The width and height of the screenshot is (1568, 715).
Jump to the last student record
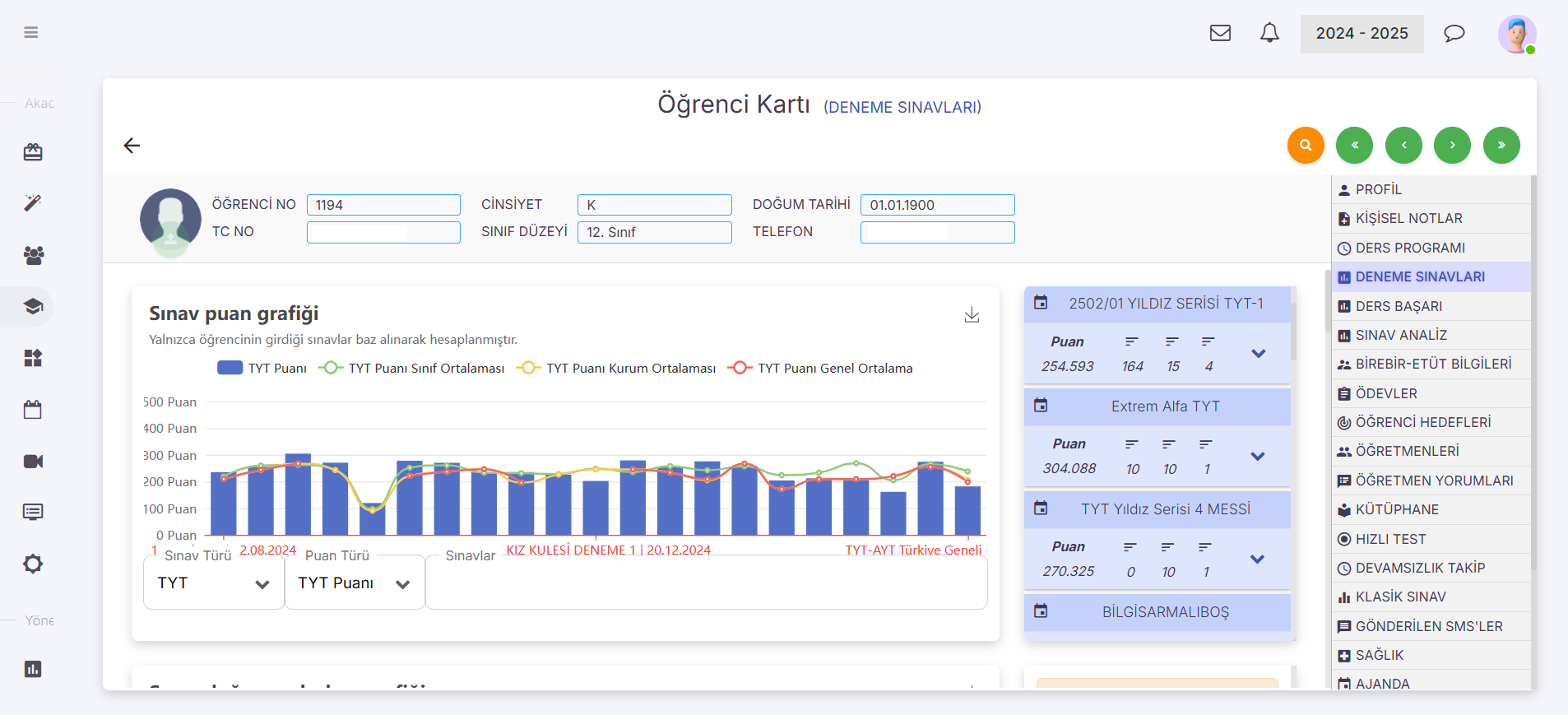1501,146
